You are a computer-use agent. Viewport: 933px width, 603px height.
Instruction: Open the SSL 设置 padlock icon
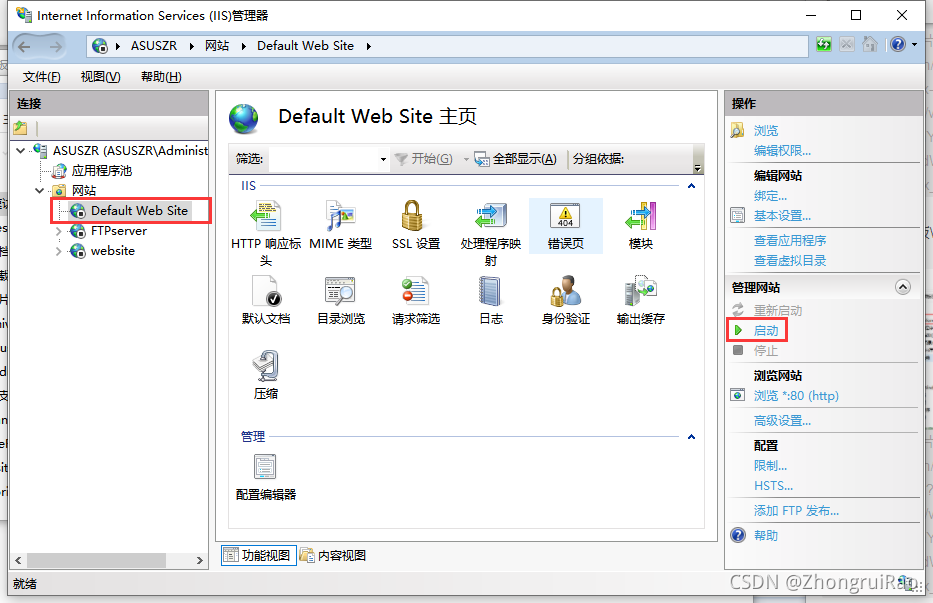click(414, 216)
